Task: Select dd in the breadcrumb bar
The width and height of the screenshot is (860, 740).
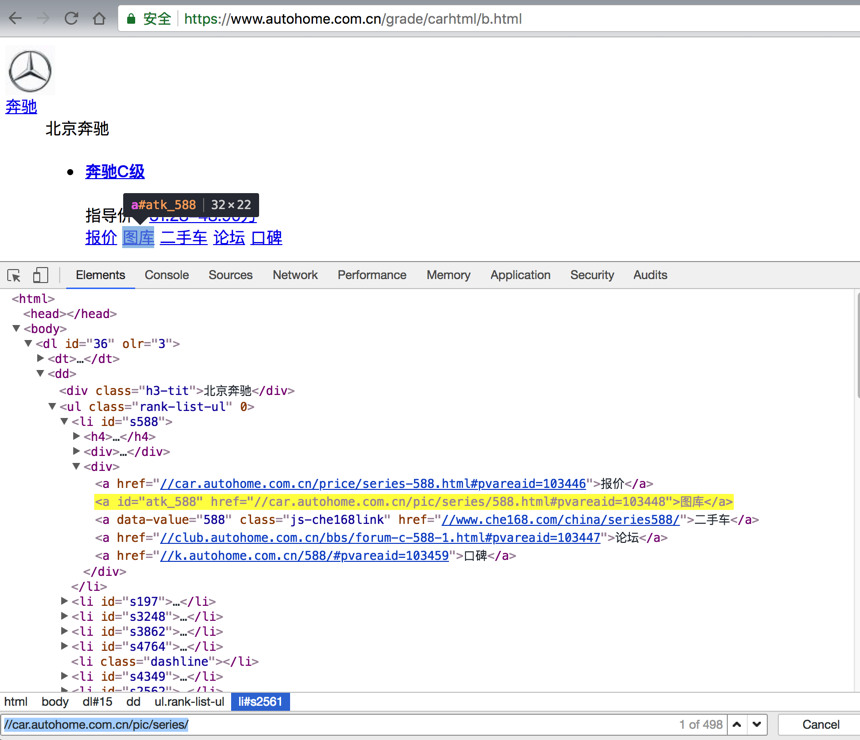Action: pyautogui.click(x=133, y=702)
